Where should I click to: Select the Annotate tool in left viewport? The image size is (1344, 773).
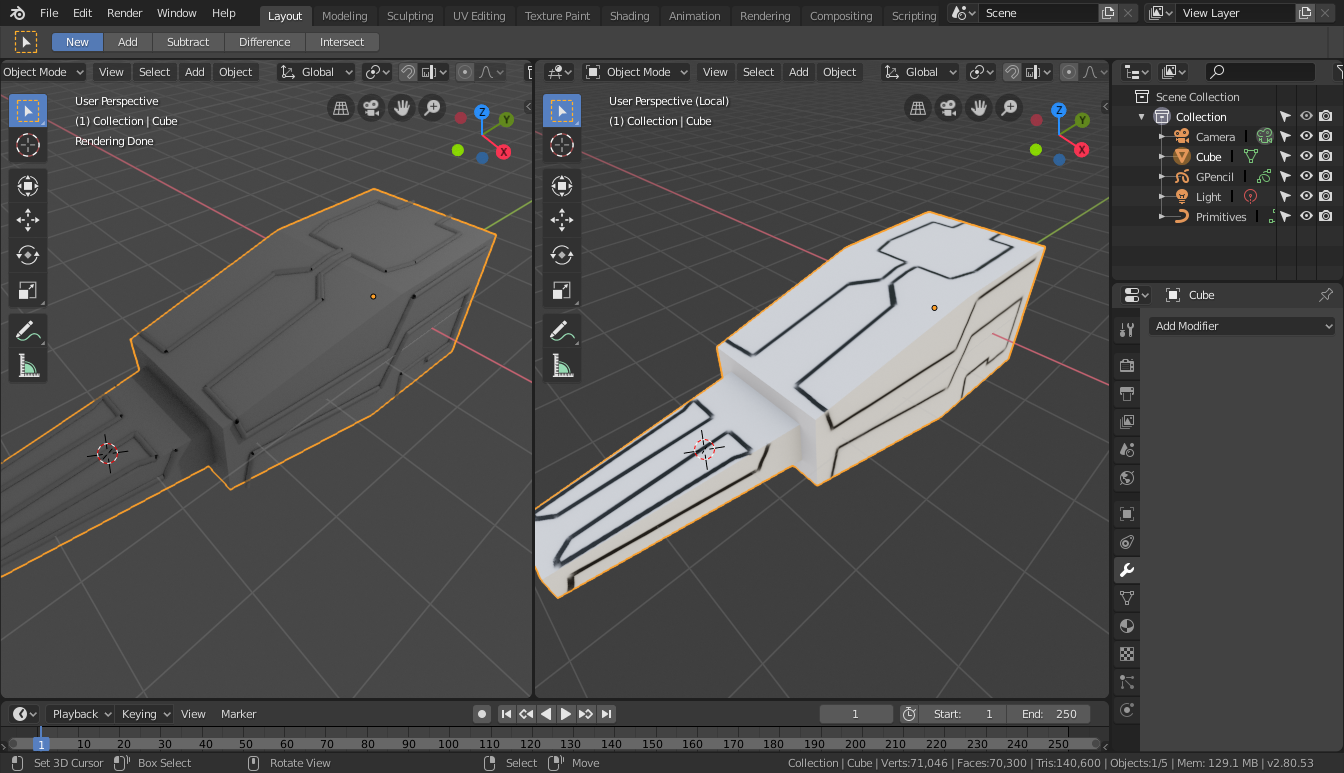tap(28, 331)
